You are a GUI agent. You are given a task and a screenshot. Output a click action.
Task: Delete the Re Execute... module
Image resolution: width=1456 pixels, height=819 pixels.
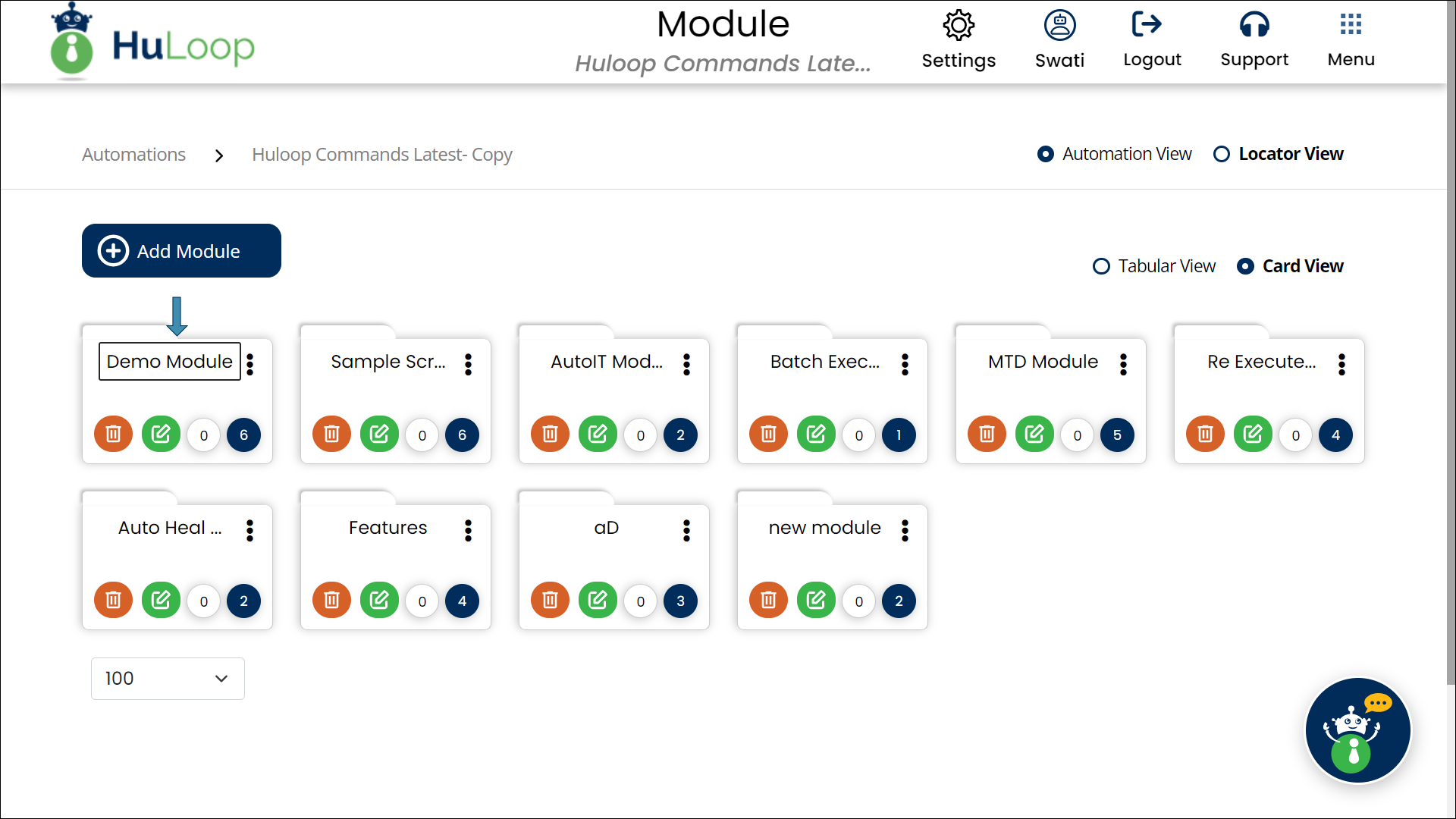(x=1205, y=435)
